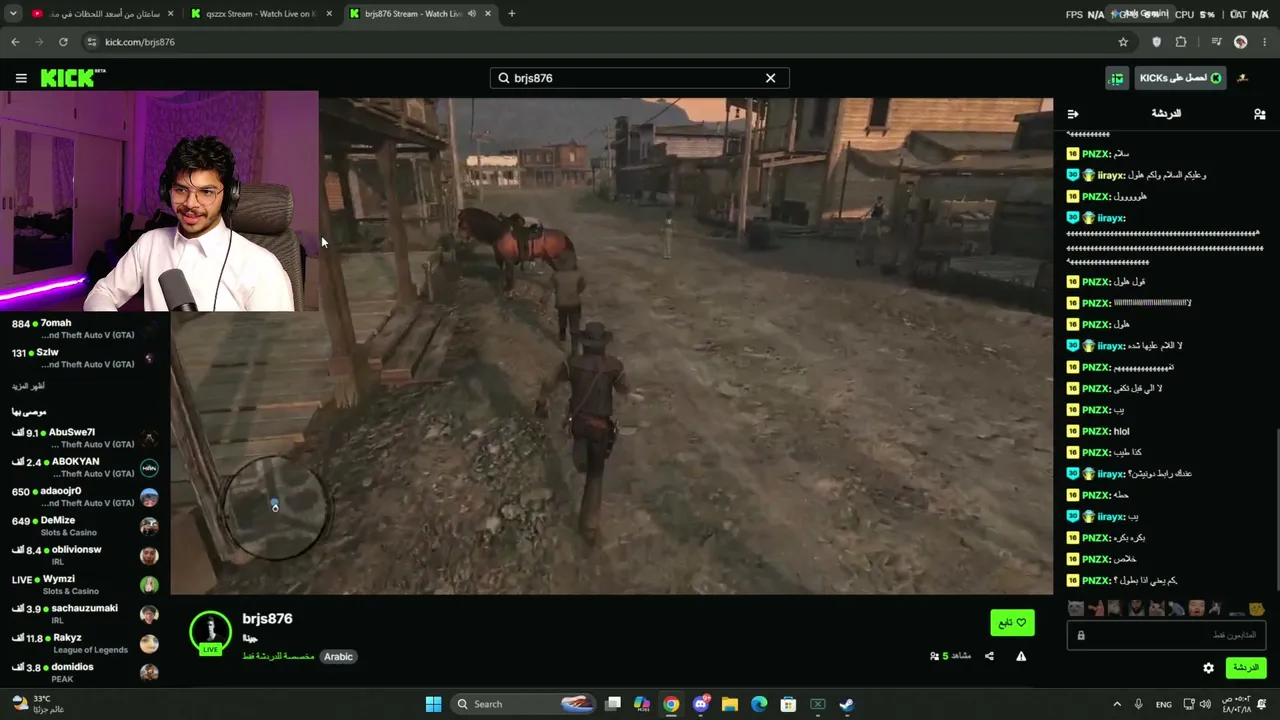Close the YouTube browser tab
Viewport: 1280px width, 720px height.
click(x=170, y=14)
